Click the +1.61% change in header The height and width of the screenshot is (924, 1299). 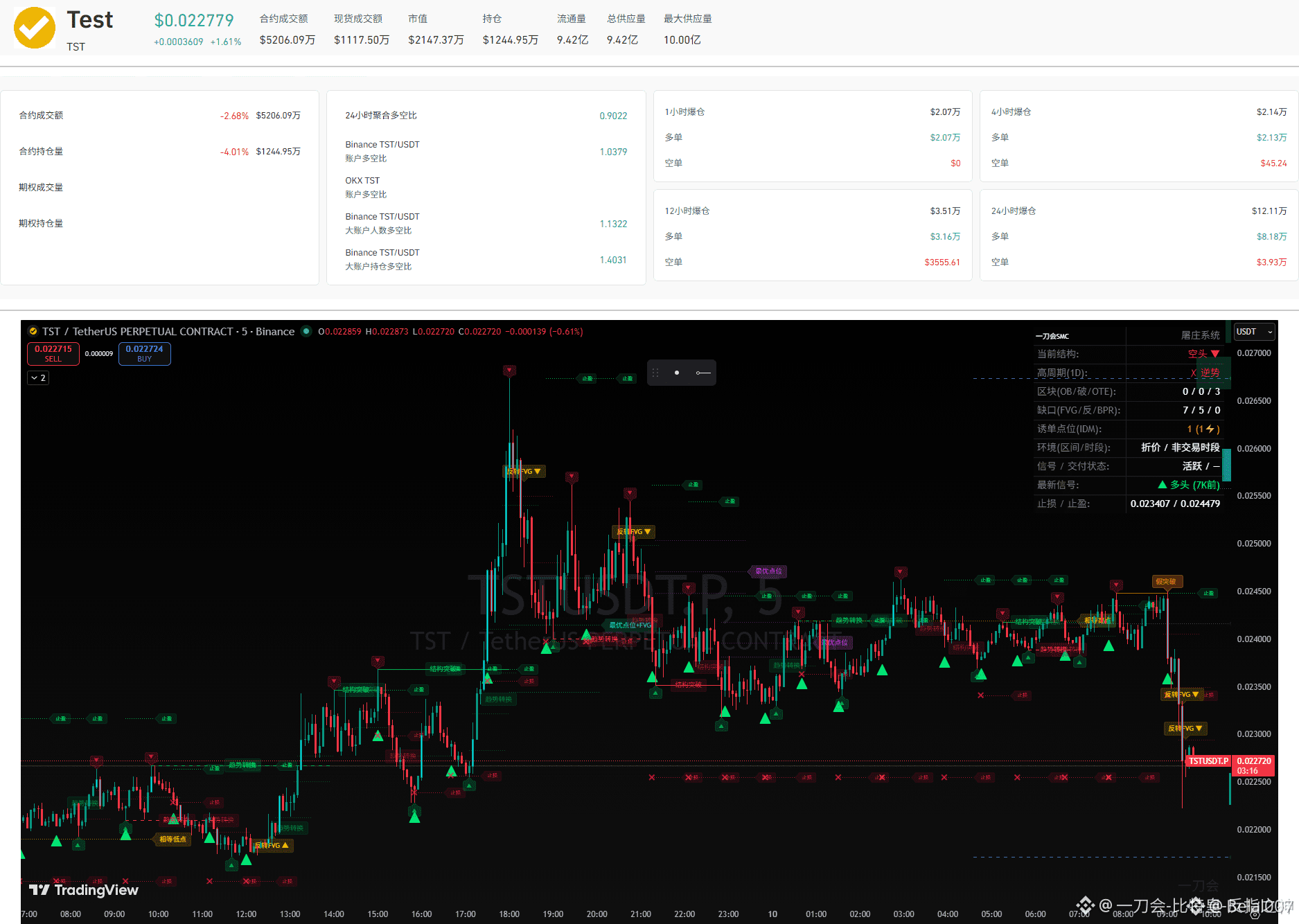click(x=226, y=42)
